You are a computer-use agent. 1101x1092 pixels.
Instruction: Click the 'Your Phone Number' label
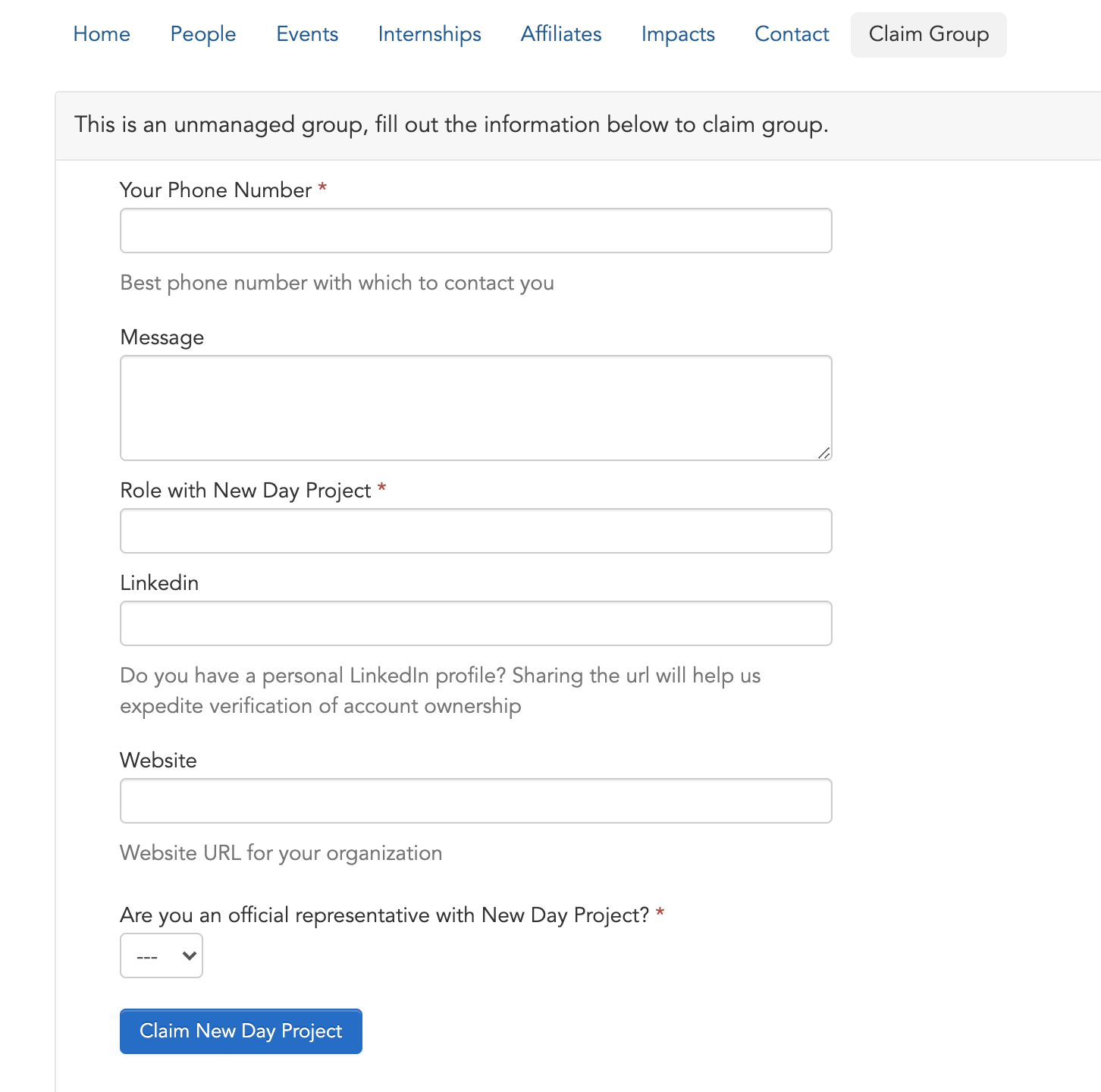tap(216, 190)
